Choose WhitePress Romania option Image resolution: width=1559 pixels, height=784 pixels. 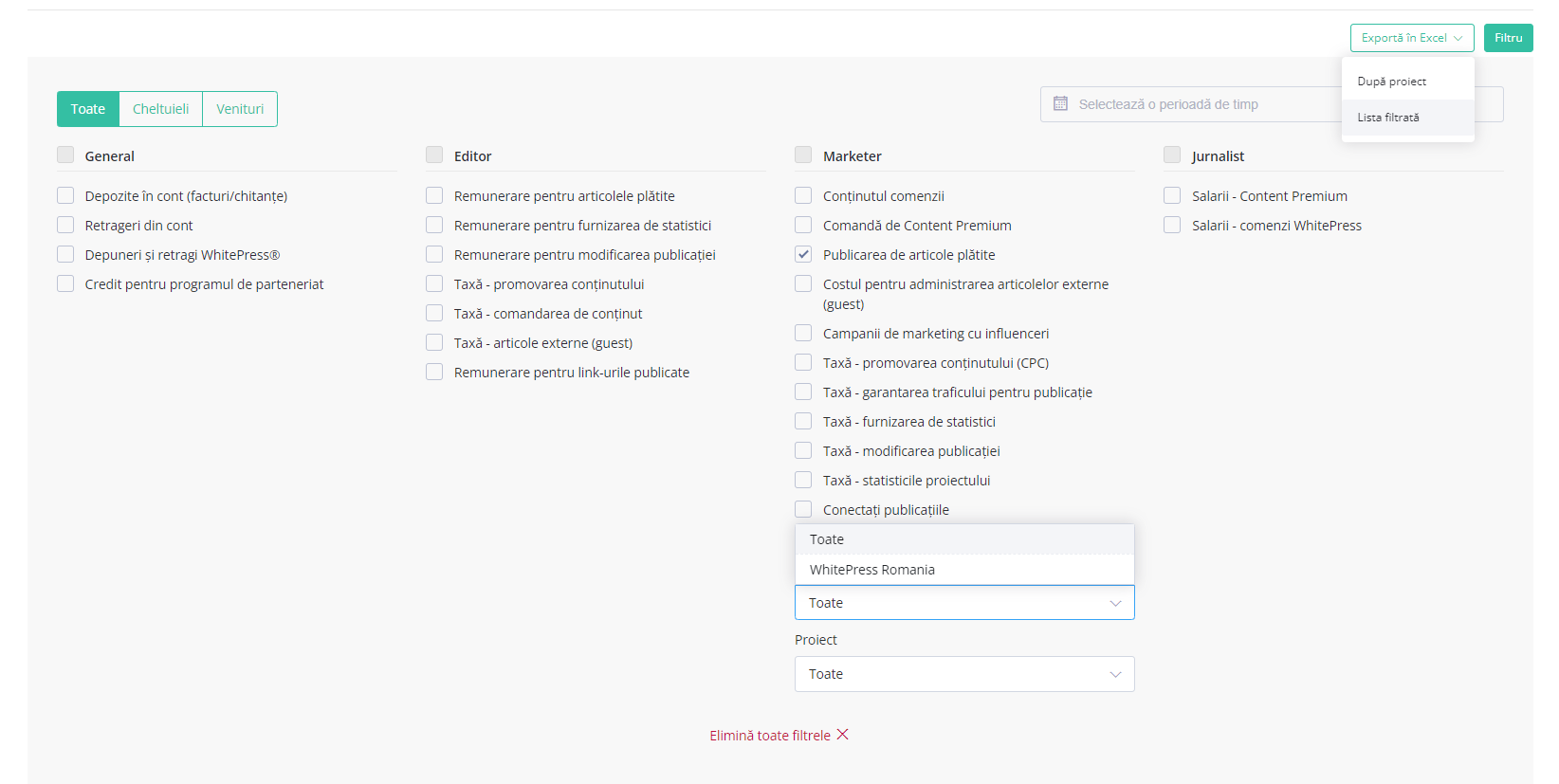[x=964, y=570]
